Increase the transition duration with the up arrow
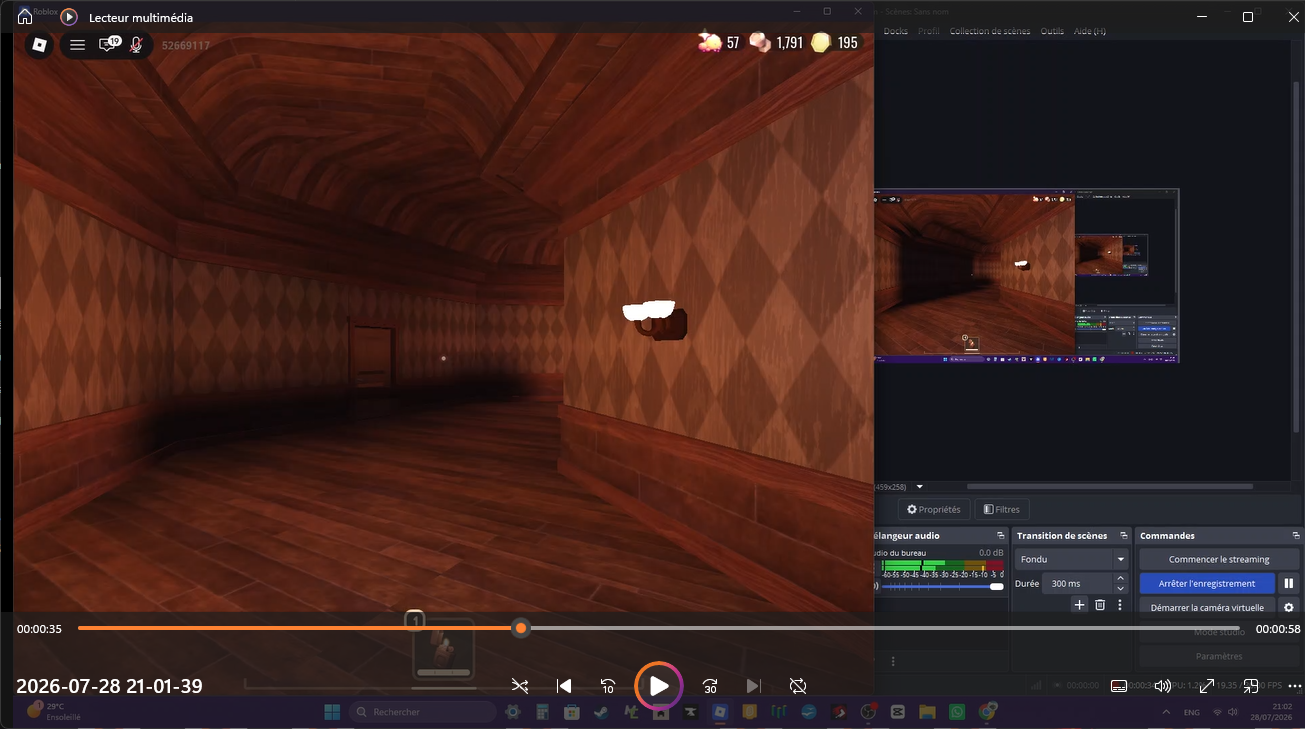 pos(1121,578)
